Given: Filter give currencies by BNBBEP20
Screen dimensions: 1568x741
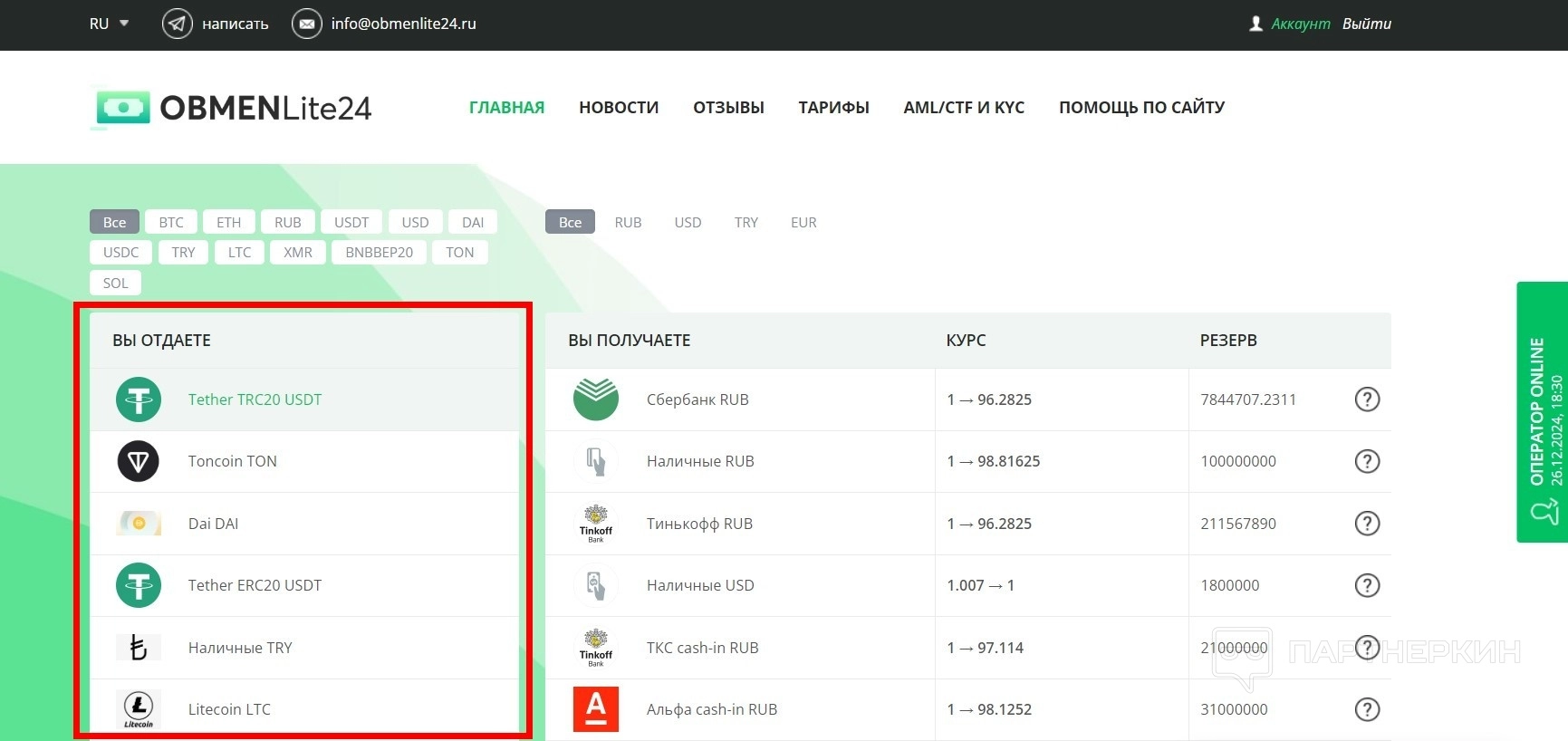Looking at the screenshot, I should click(380, 252).
